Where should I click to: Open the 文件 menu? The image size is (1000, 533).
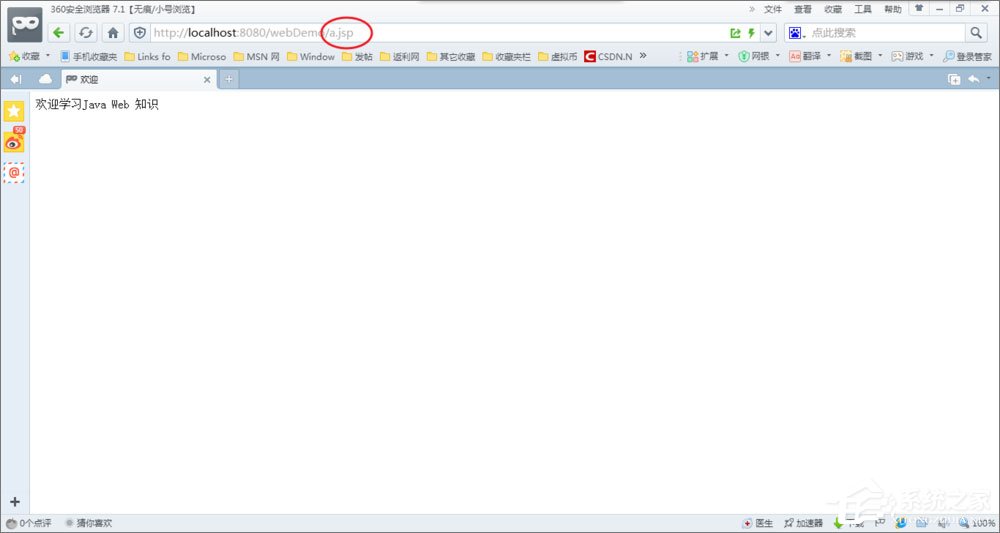coord(773,9)
